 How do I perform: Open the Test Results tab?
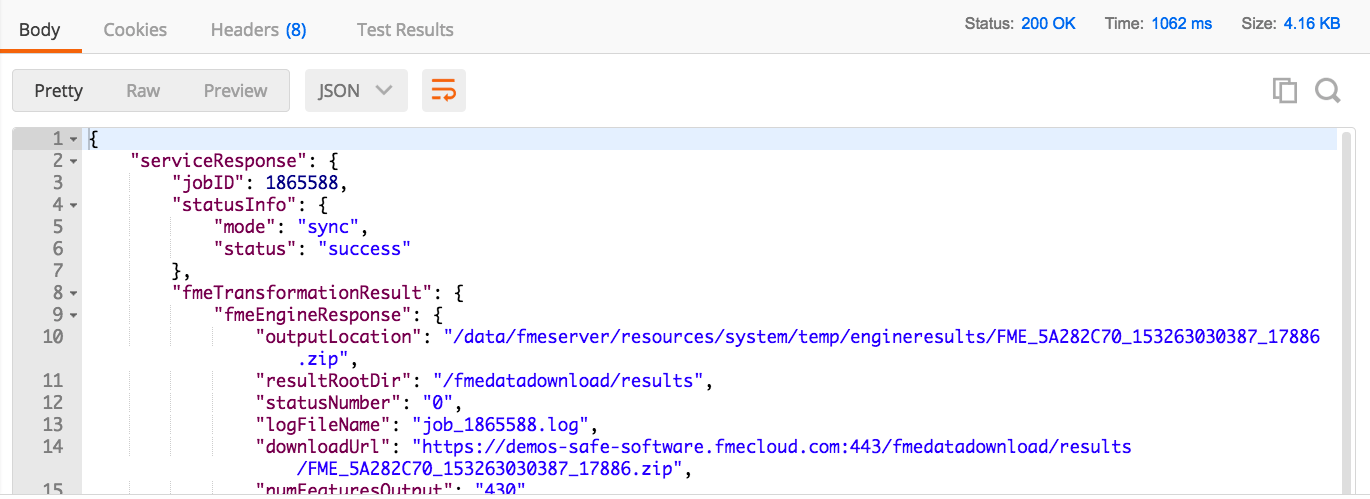click(405, 30)
